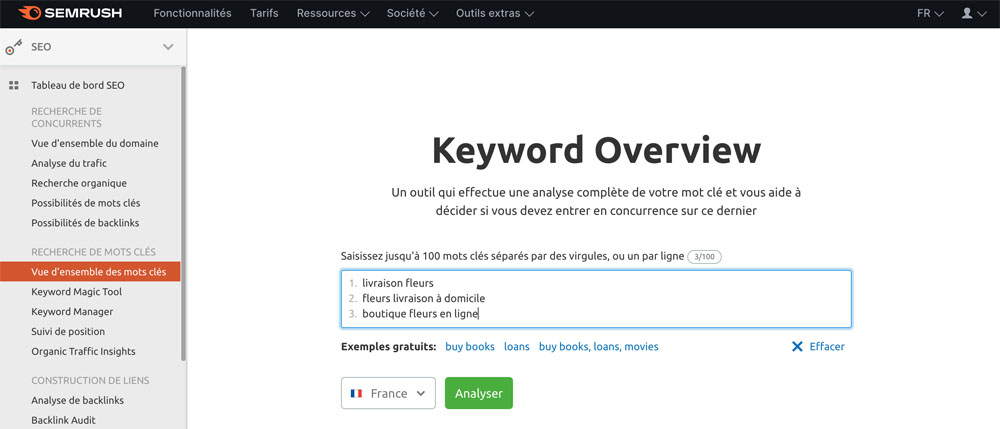Open Backlink Audit
The height and width of the screenshot is (429, 1000).
tap(64, 420)
